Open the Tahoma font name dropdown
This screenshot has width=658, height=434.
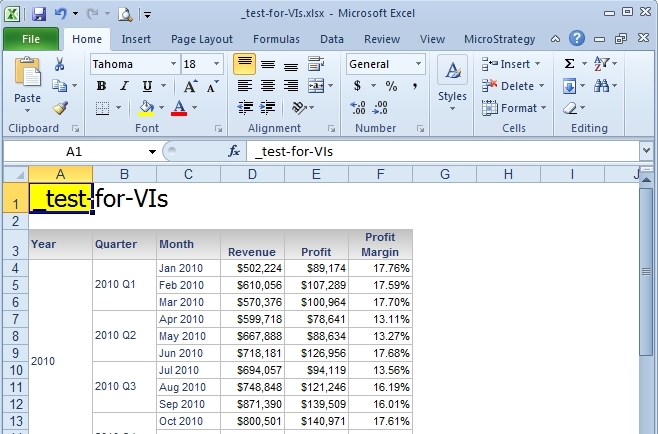tap(172, 64)
